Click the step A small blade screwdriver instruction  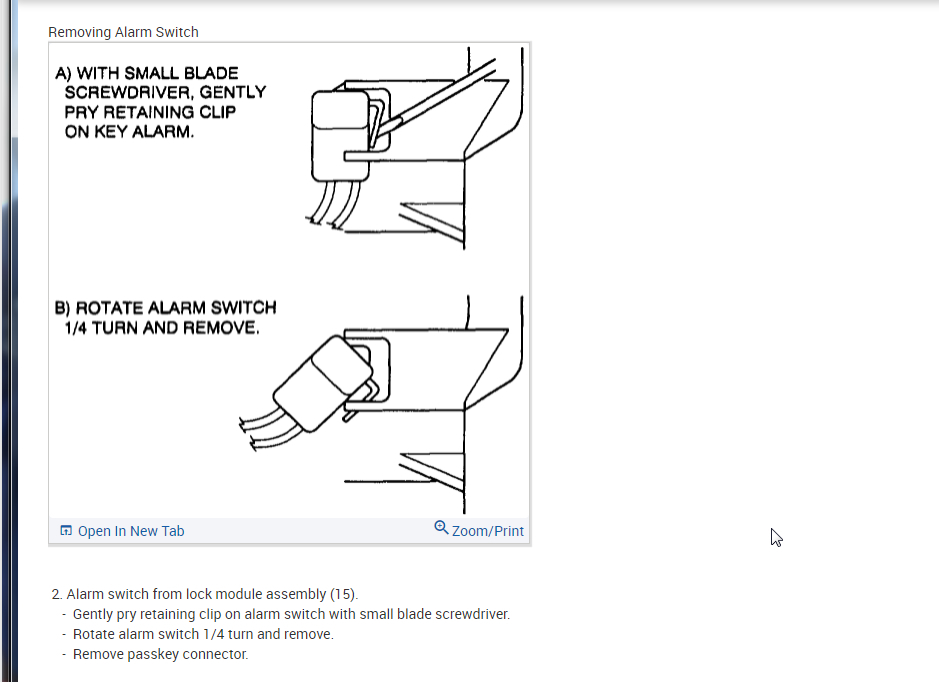pos(160,102)
